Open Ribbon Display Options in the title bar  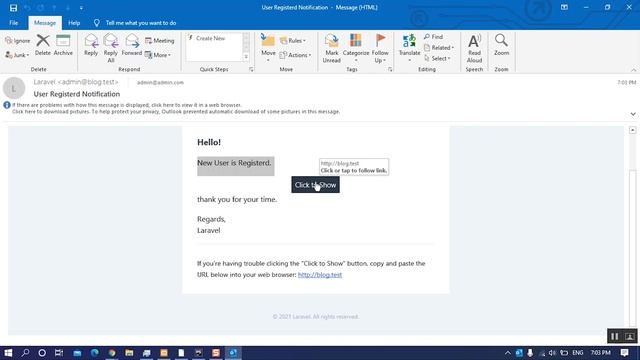coord(564,7)
